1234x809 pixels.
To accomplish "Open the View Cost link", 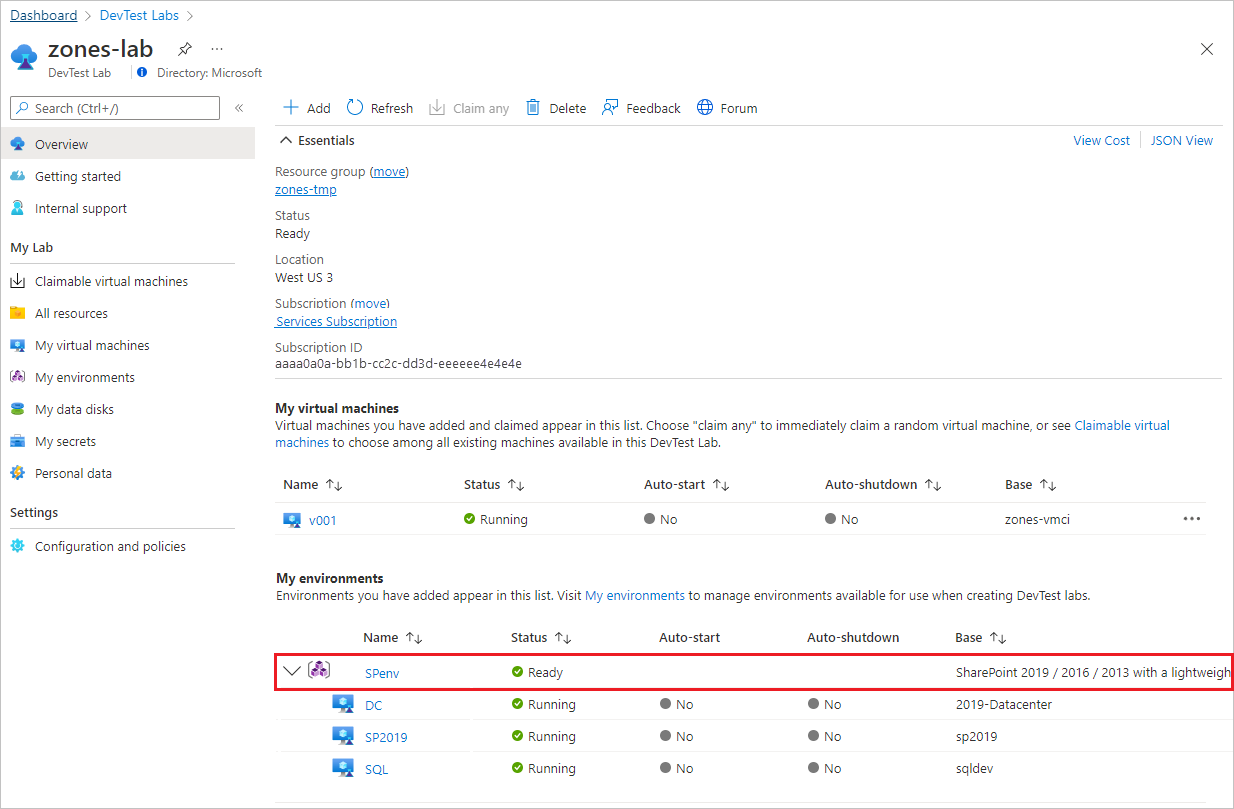I will pyautogui.click(x=1101, y=140).
